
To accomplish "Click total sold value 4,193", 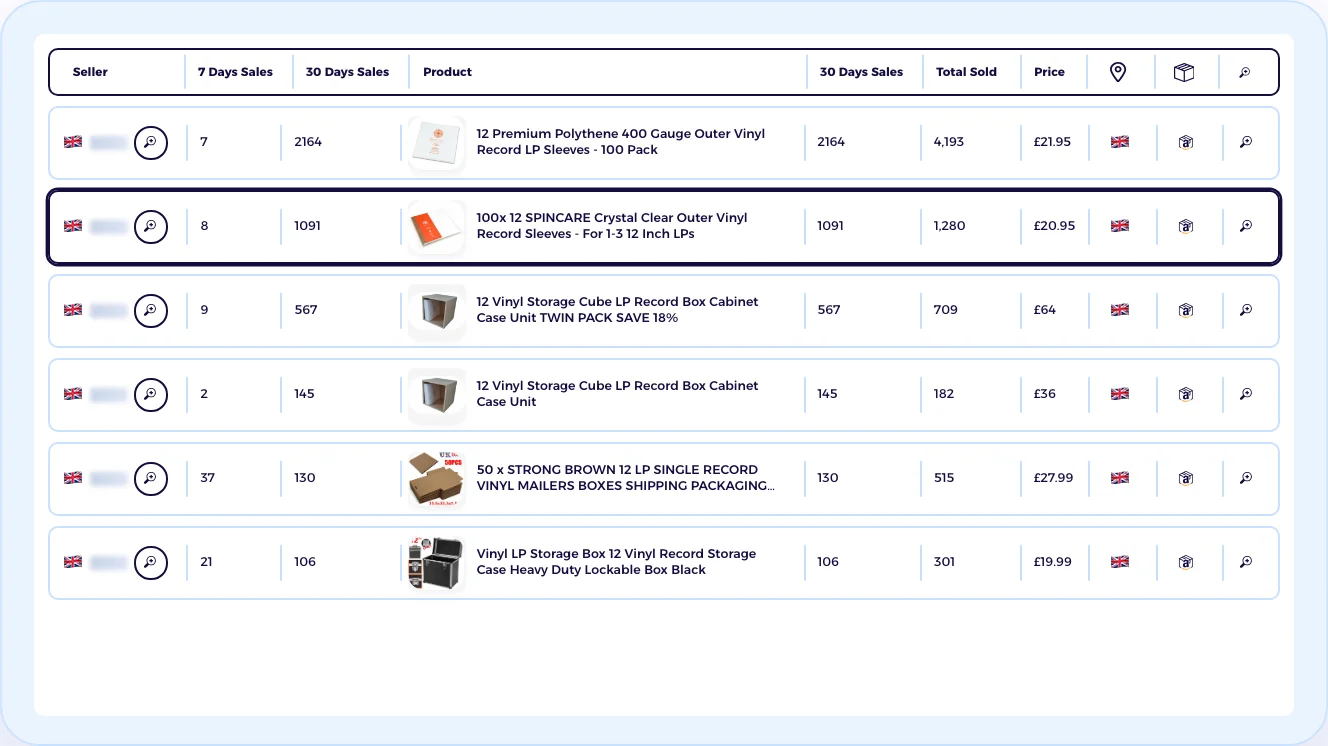I will (x=949, y=142).
